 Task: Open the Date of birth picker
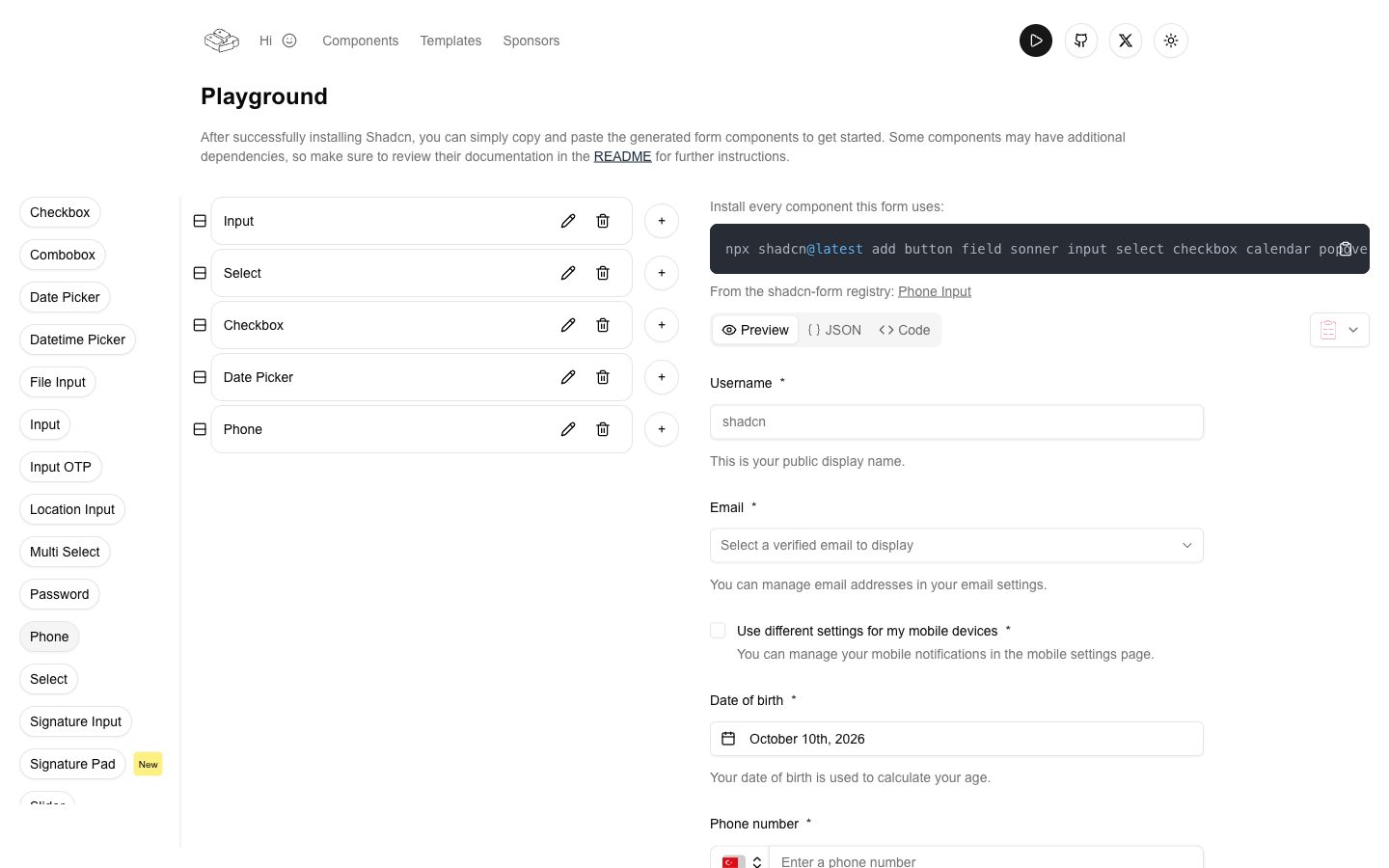click(957, 739)
